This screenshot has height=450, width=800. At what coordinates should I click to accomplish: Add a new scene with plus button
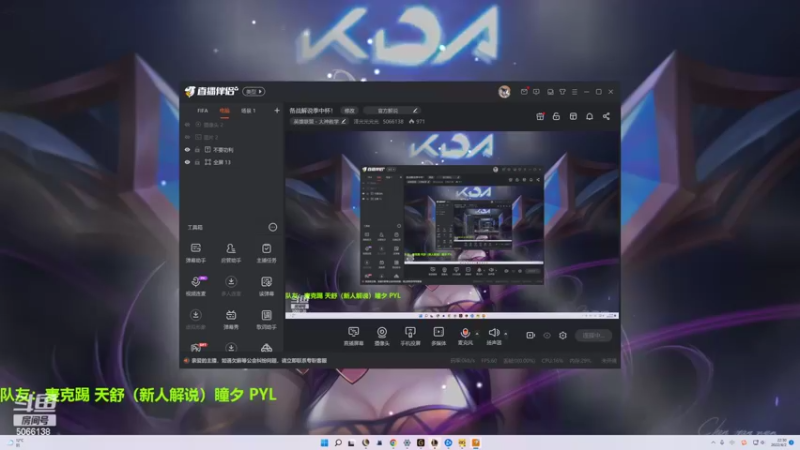pyautogui.click(x=277, y=110)
